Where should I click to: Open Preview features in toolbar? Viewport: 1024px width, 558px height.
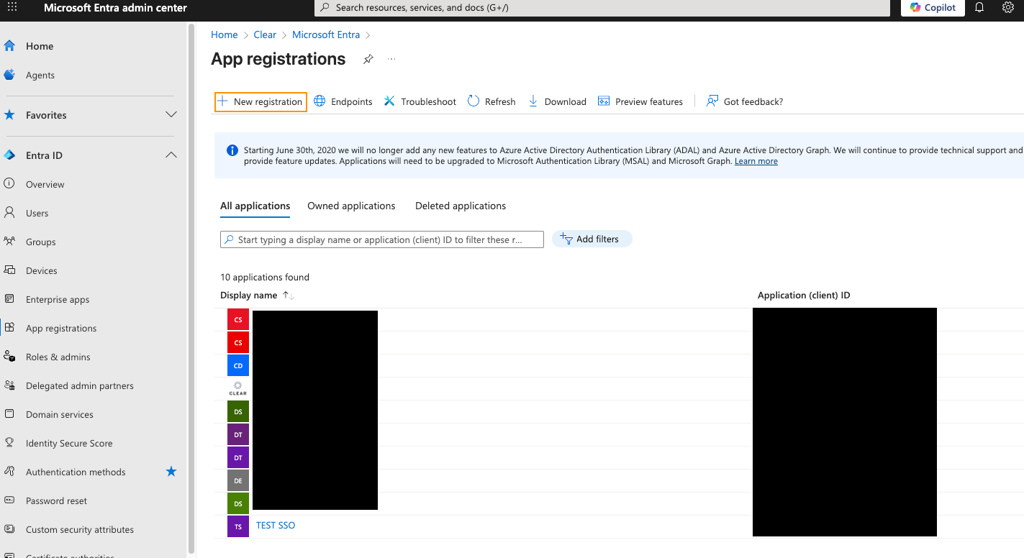pyautogui.click(x=640, y=101)
